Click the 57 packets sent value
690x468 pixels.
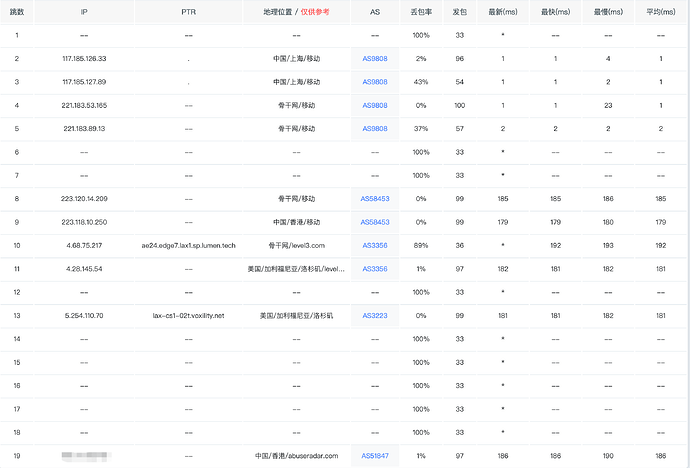click(459, 128)
